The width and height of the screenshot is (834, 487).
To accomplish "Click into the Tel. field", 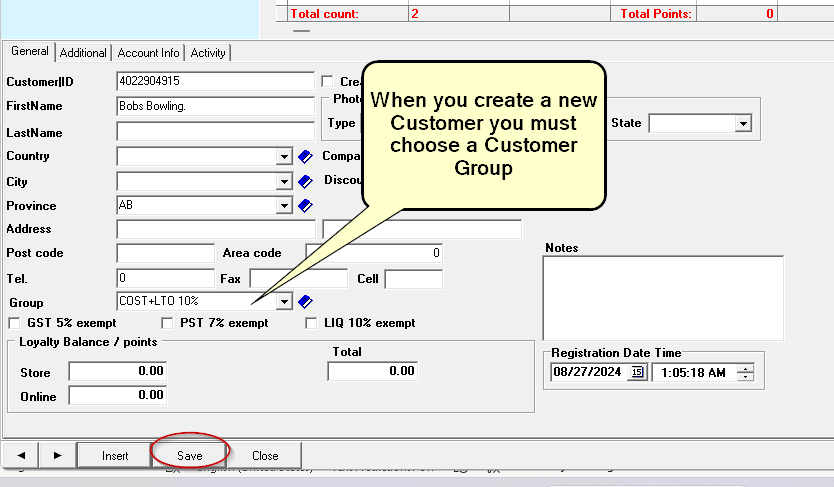I will (165, 279).
